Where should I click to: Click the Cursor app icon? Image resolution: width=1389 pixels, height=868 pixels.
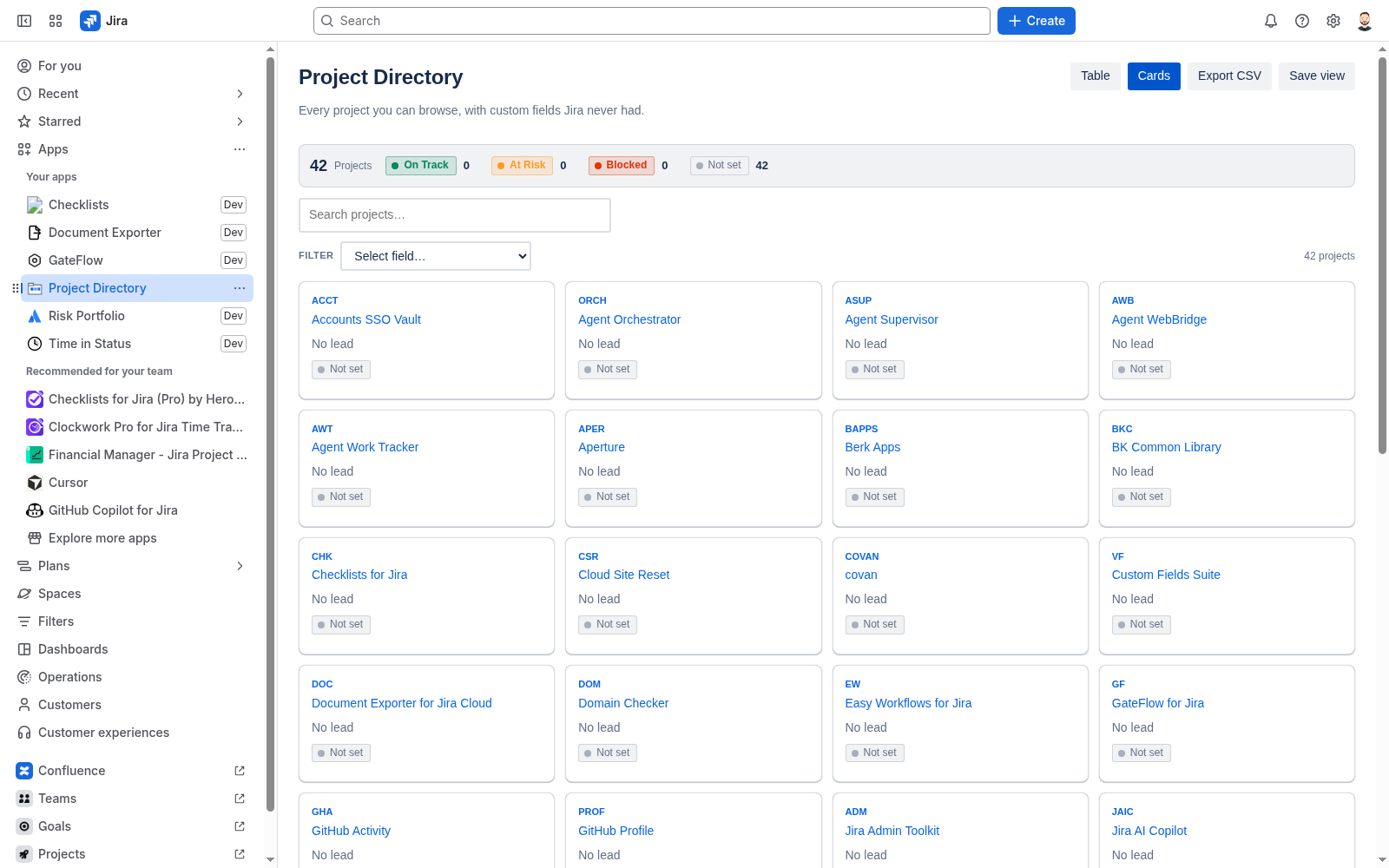[x=35, y=483]
